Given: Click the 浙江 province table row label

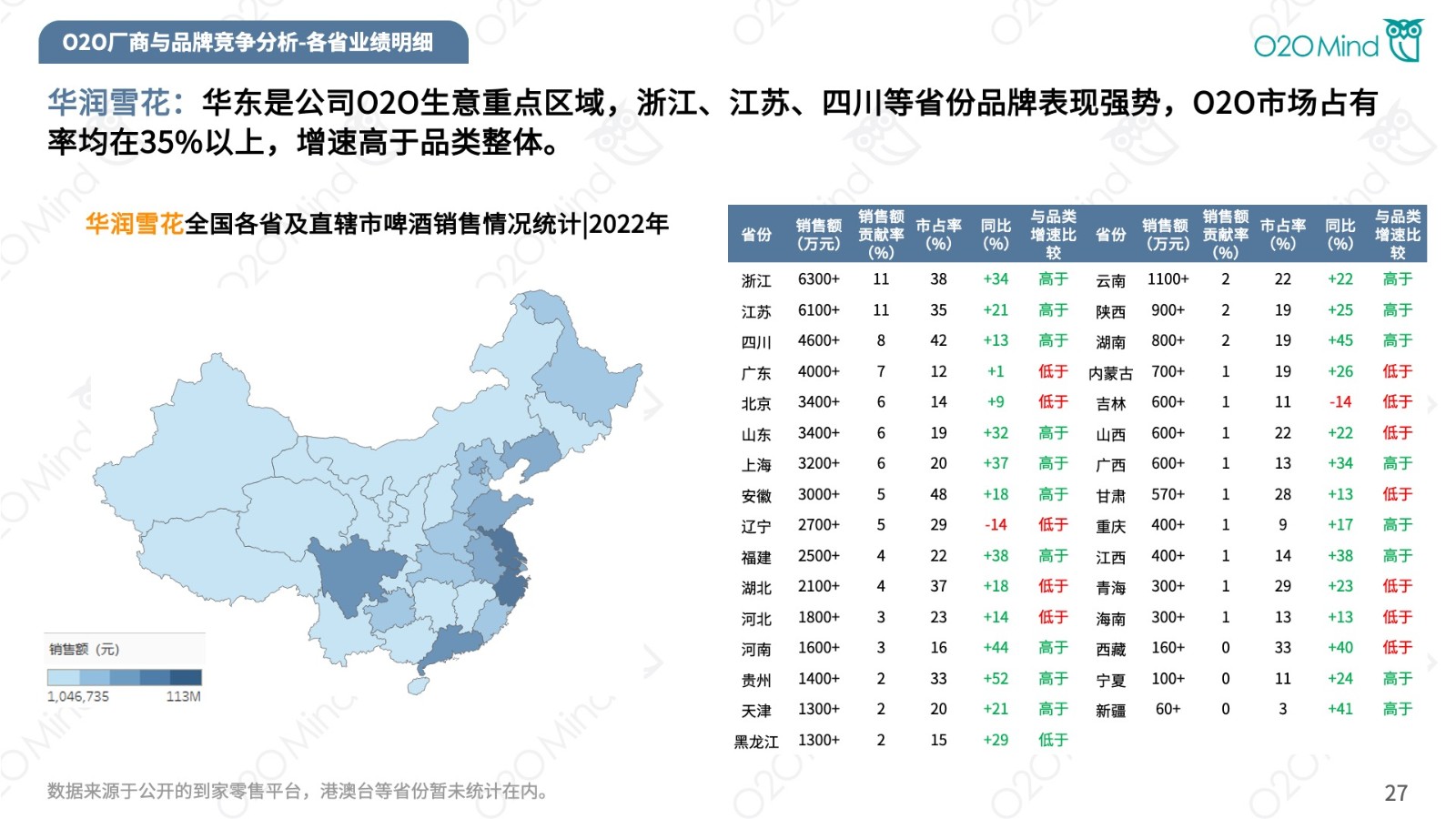Looking at the screenshot, I should [755, 280].
